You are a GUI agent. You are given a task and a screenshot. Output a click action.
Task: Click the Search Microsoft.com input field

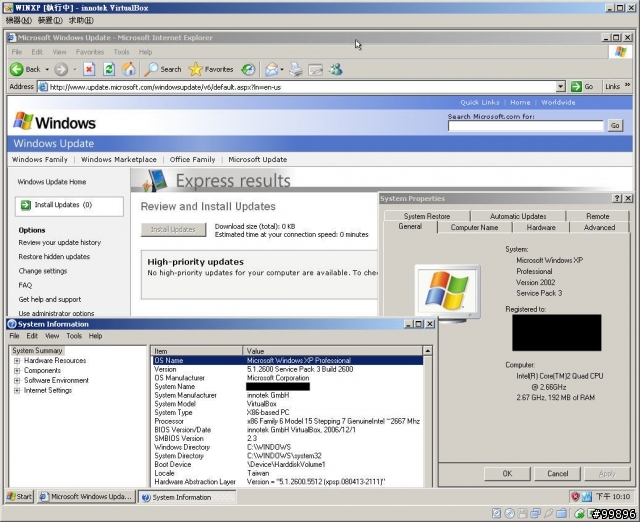[525, 126]
